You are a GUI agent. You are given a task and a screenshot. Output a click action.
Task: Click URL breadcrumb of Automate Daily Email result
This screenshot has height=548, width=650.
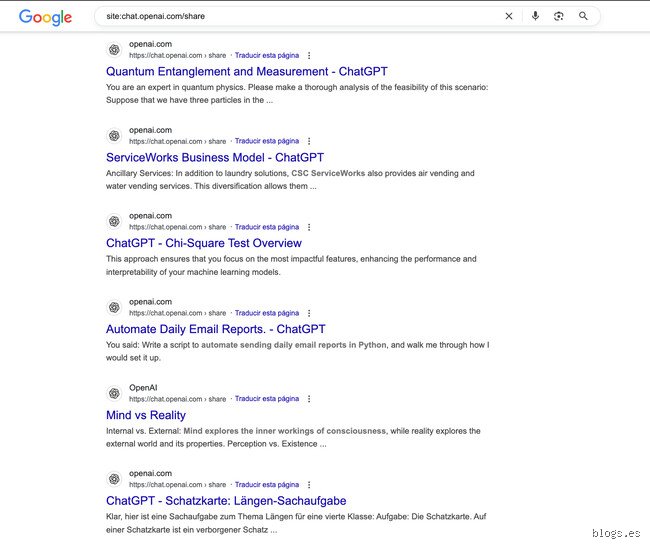coord(177,313)
